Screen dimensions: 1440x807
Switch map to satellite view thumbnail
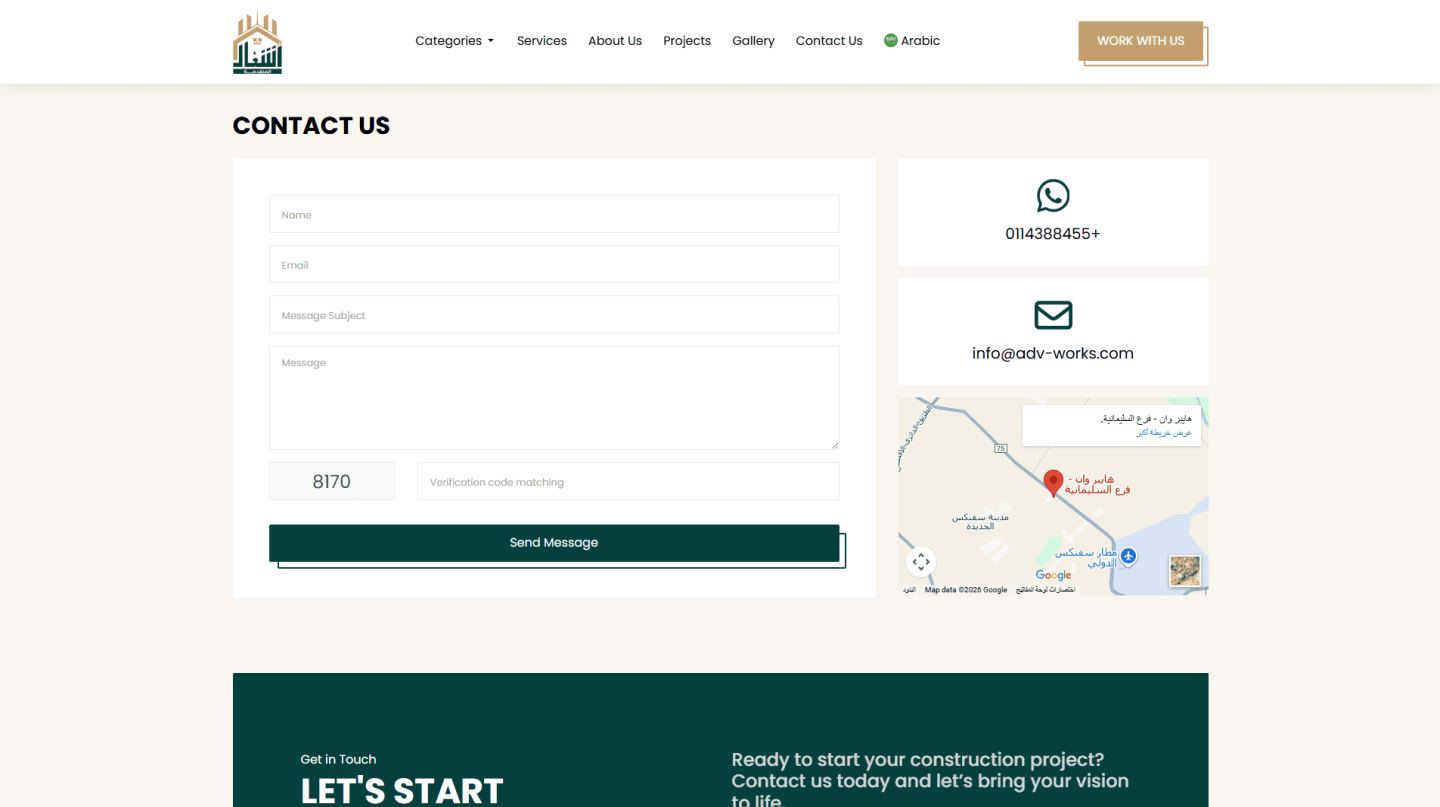pos(1184,571)
